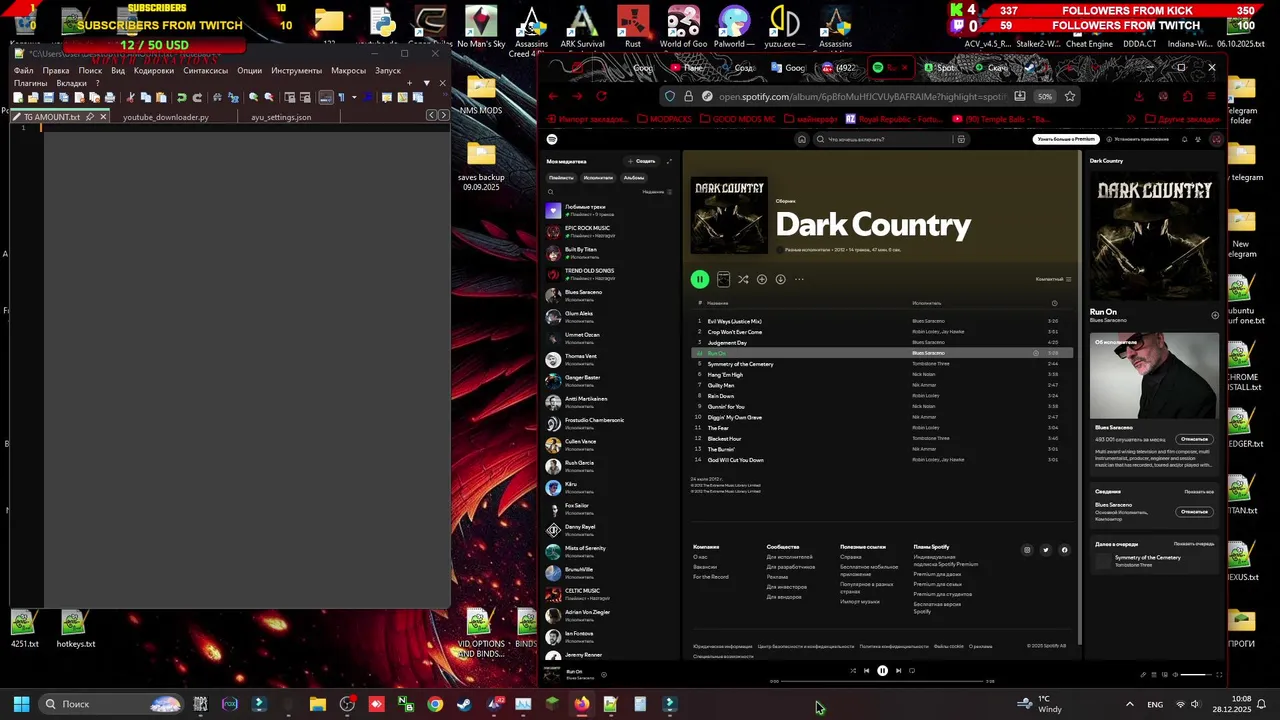Open the Файл menu in Notepad++
The height and width of the screenshot is (720, 1280).
23,71
